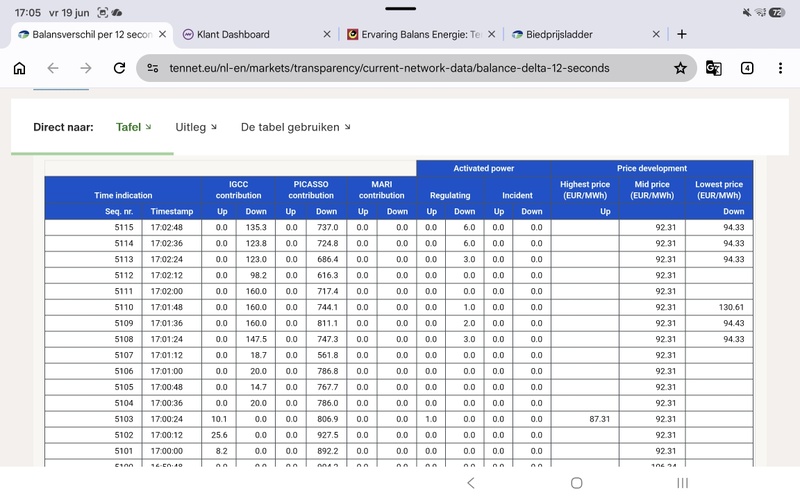Tap the battery indicator in status bar
Screen dimensions: 800x500
(x=777, y=12)
